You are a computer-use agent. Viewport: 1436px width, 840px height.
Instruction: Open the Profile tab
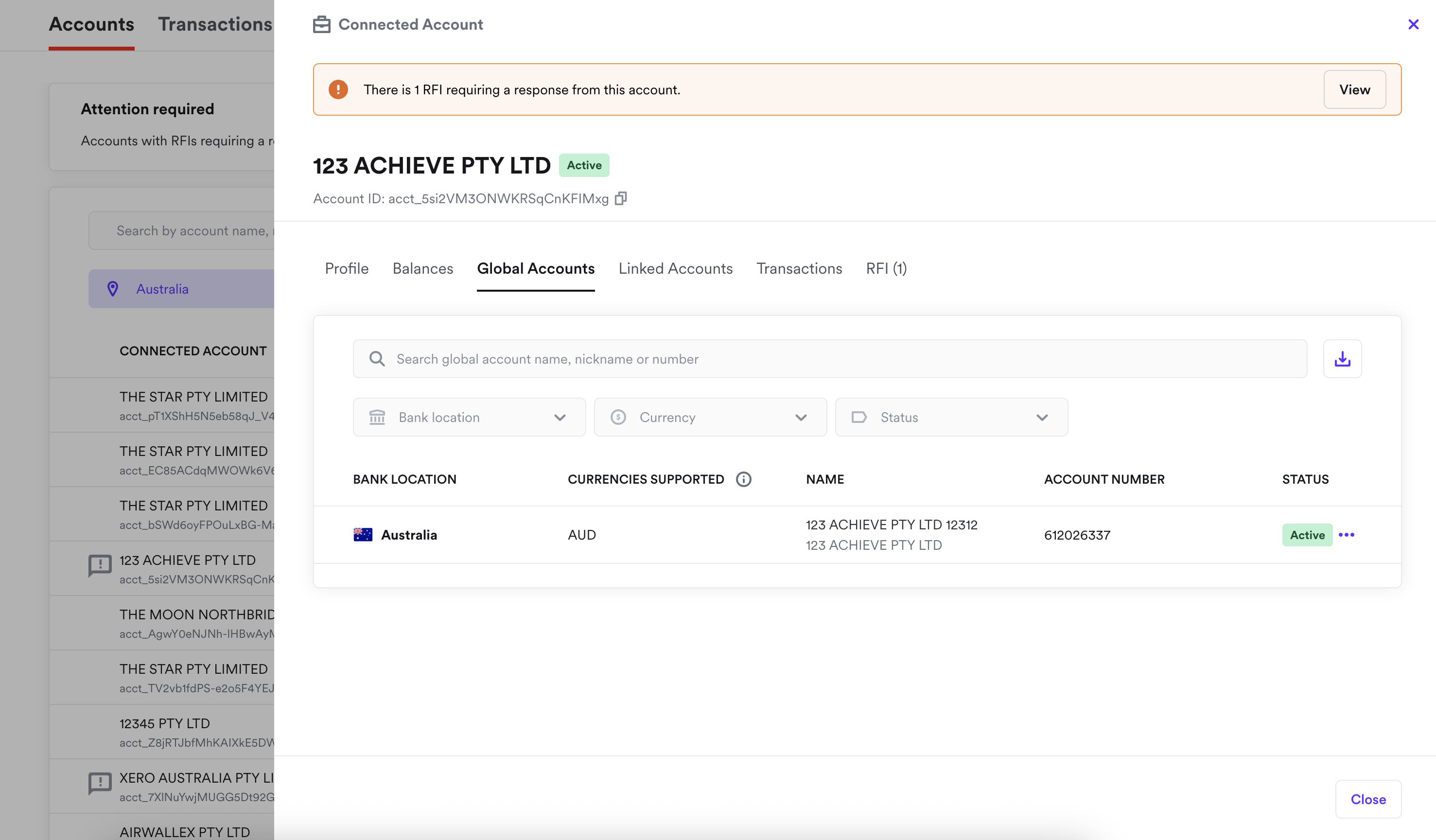[347, 268]
